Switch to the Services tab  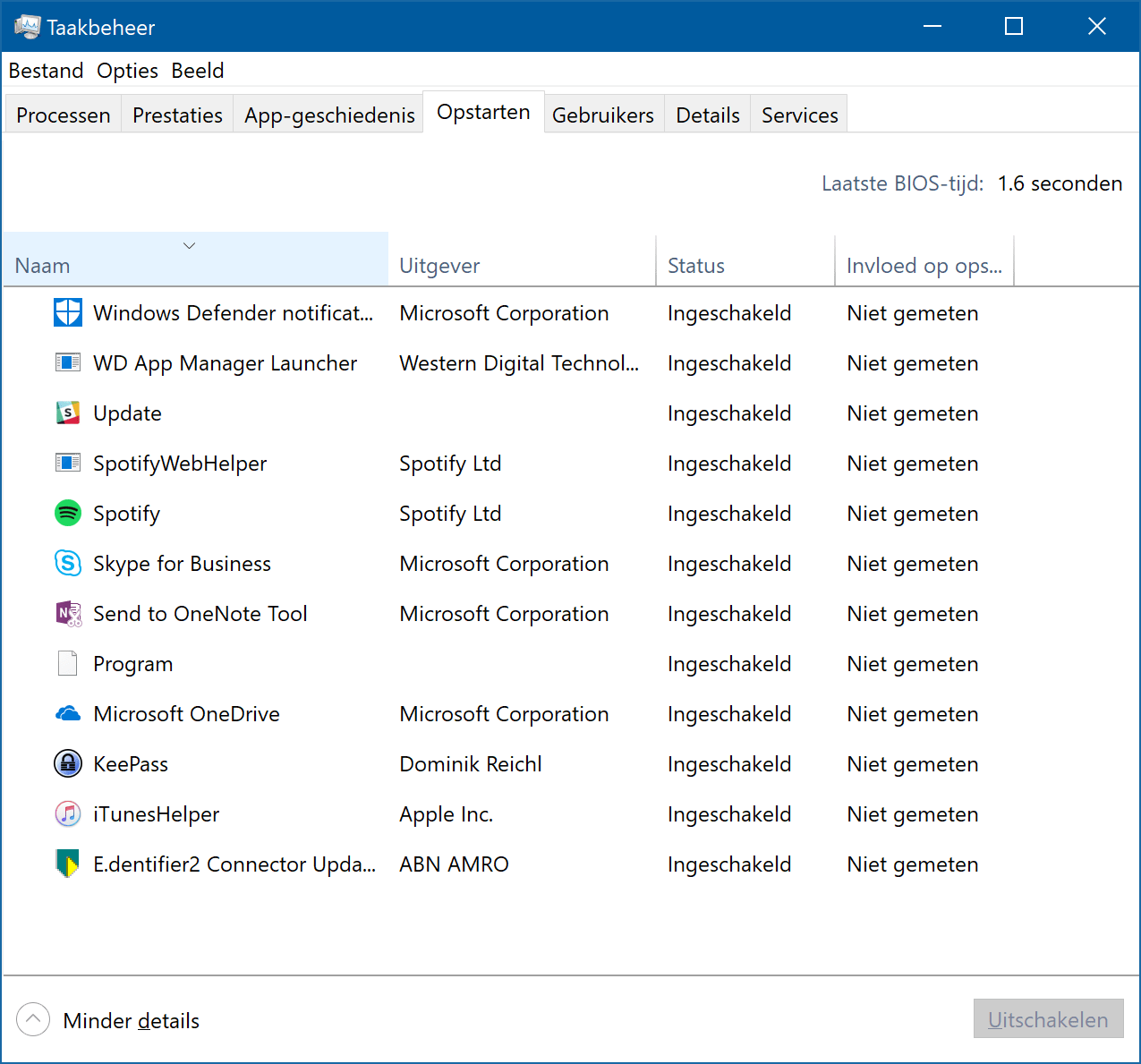click(800, 115)
